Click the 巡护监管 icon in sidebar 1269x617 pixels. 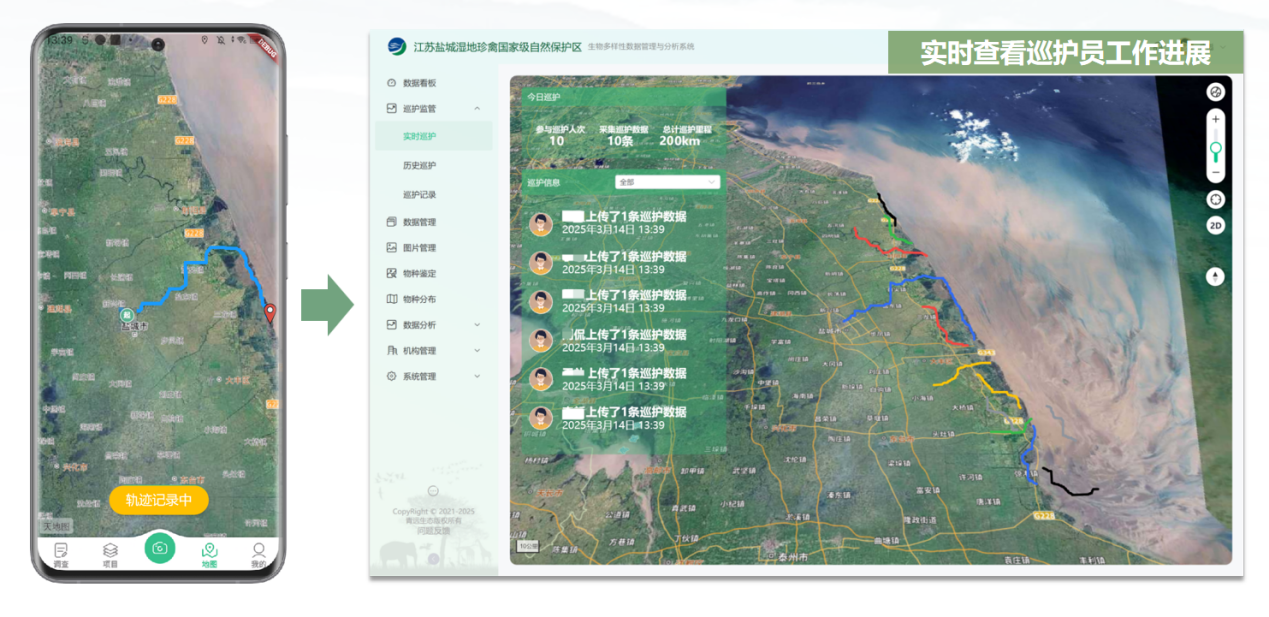pyautogui.click(x=392, y=109)
